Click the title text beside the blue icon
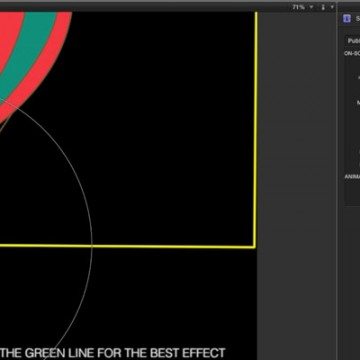The height and width of the screenshot is (360, 360). pos(358,19)
